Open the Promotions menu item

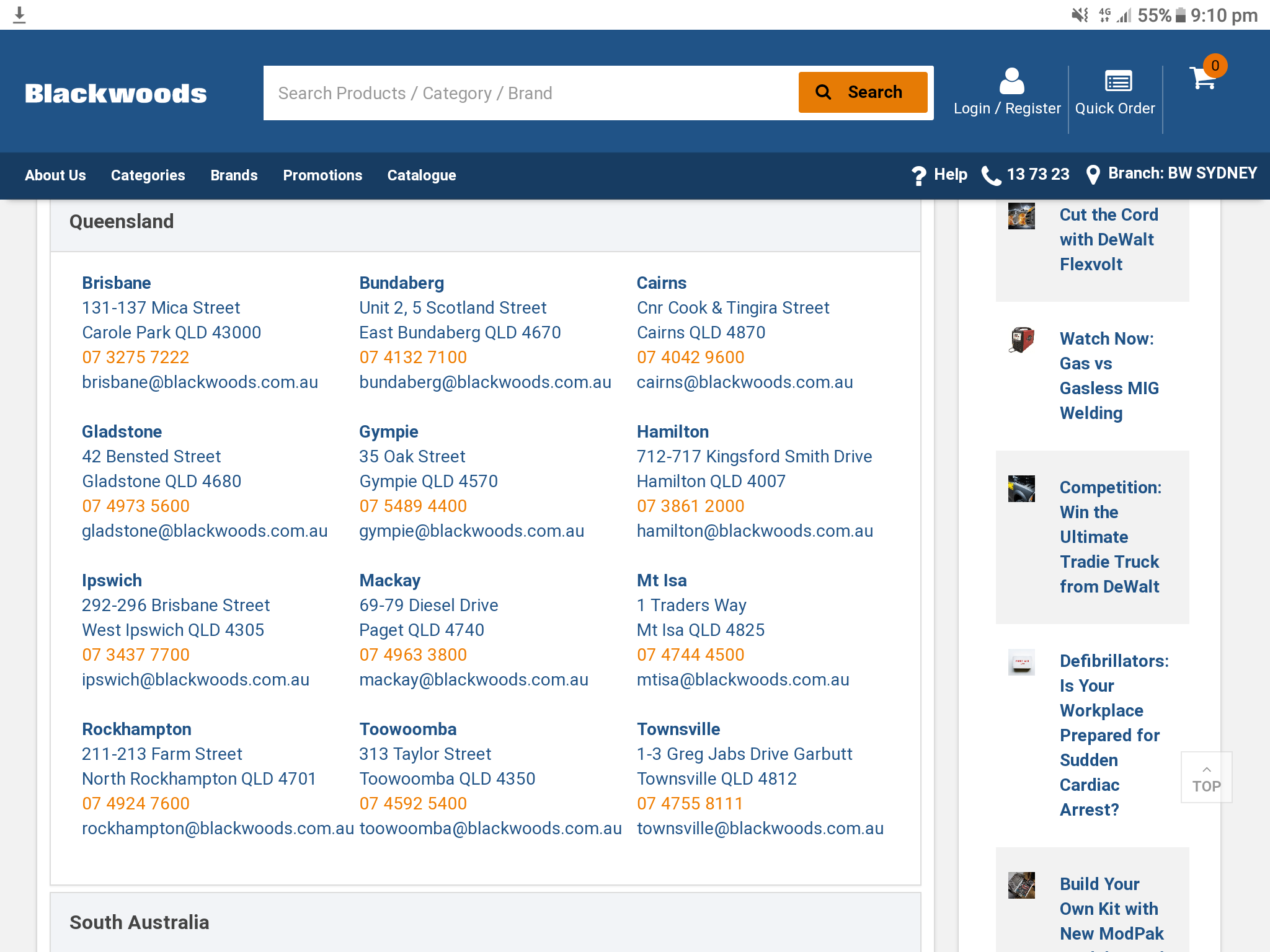click(x=322, y=175)
